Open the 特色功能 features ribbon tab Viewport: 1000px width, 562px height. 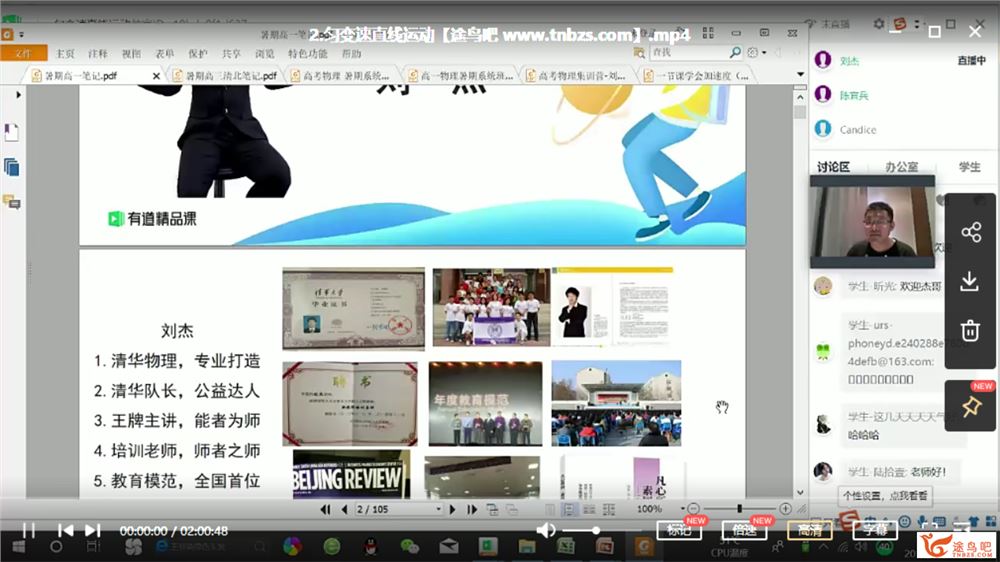(307, 54)
